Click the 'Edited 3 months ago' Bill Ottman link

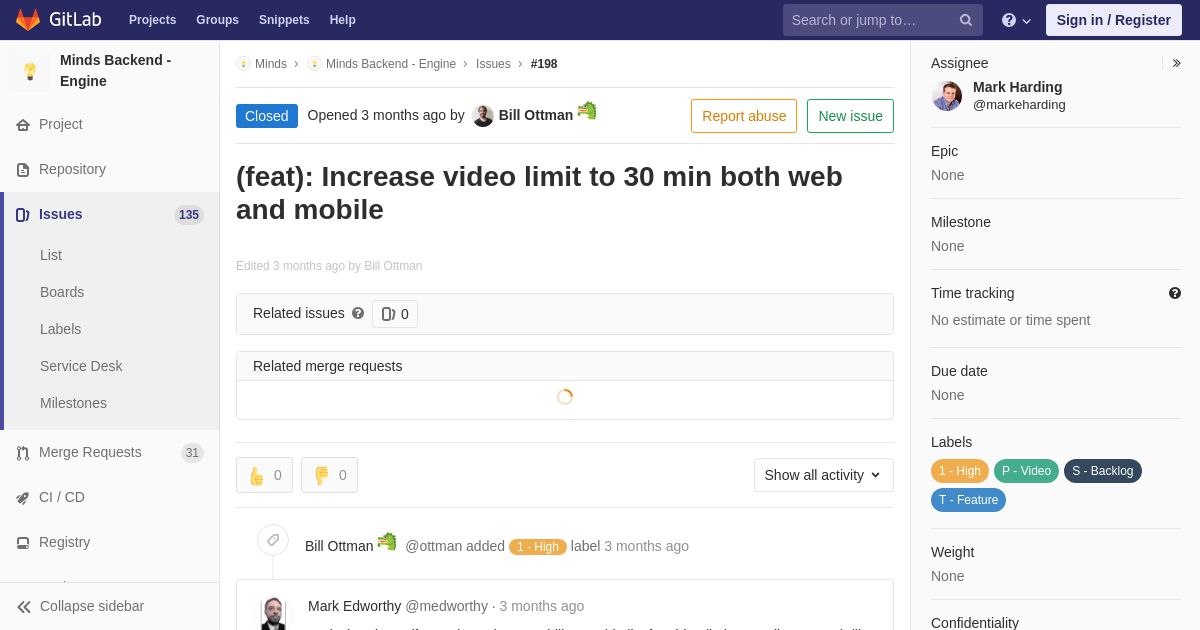pos(393,266)
